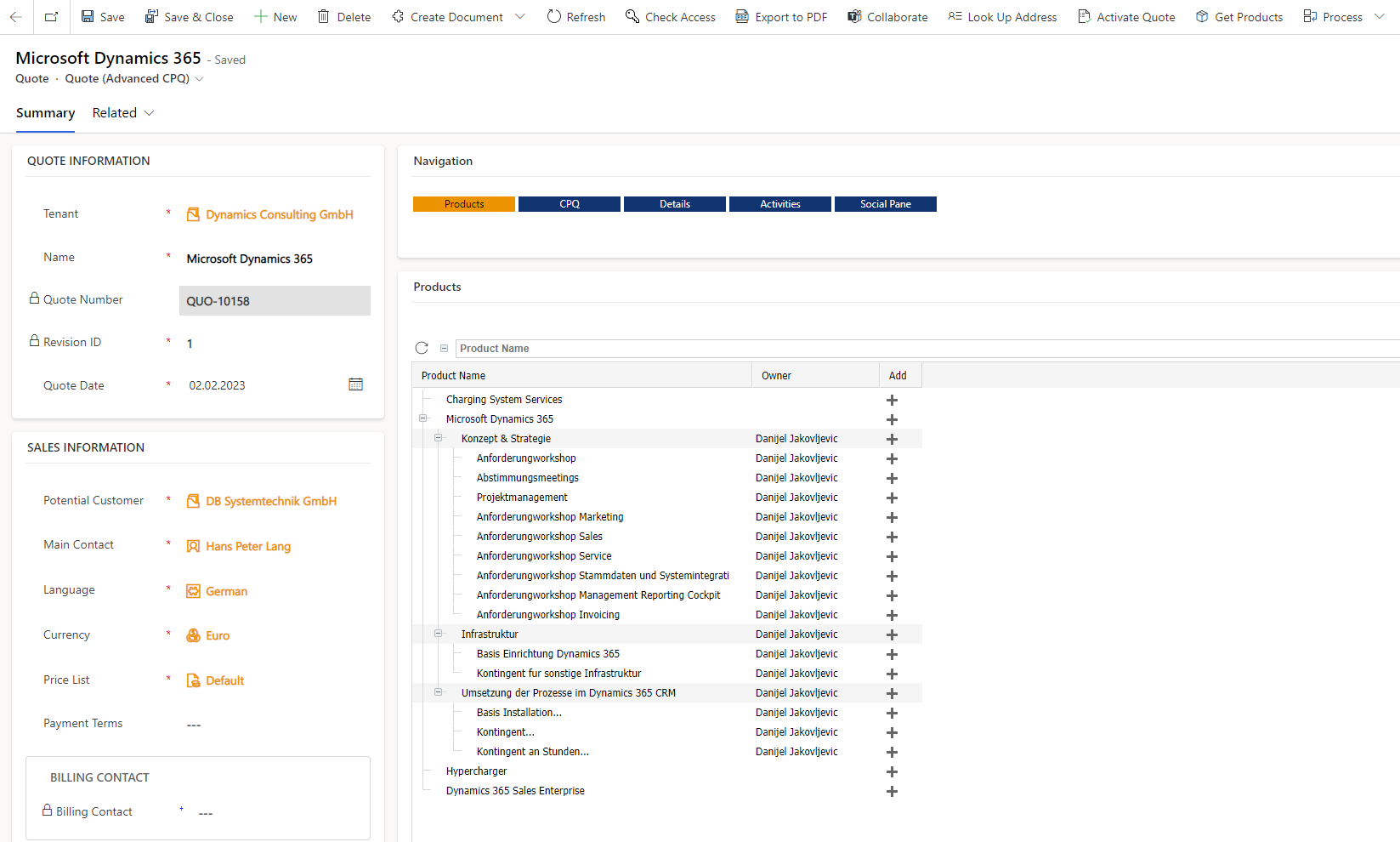This screenshot has width=1400, height=842.
Task: Add Charging System Services product
Action: [x=892, y=400]
